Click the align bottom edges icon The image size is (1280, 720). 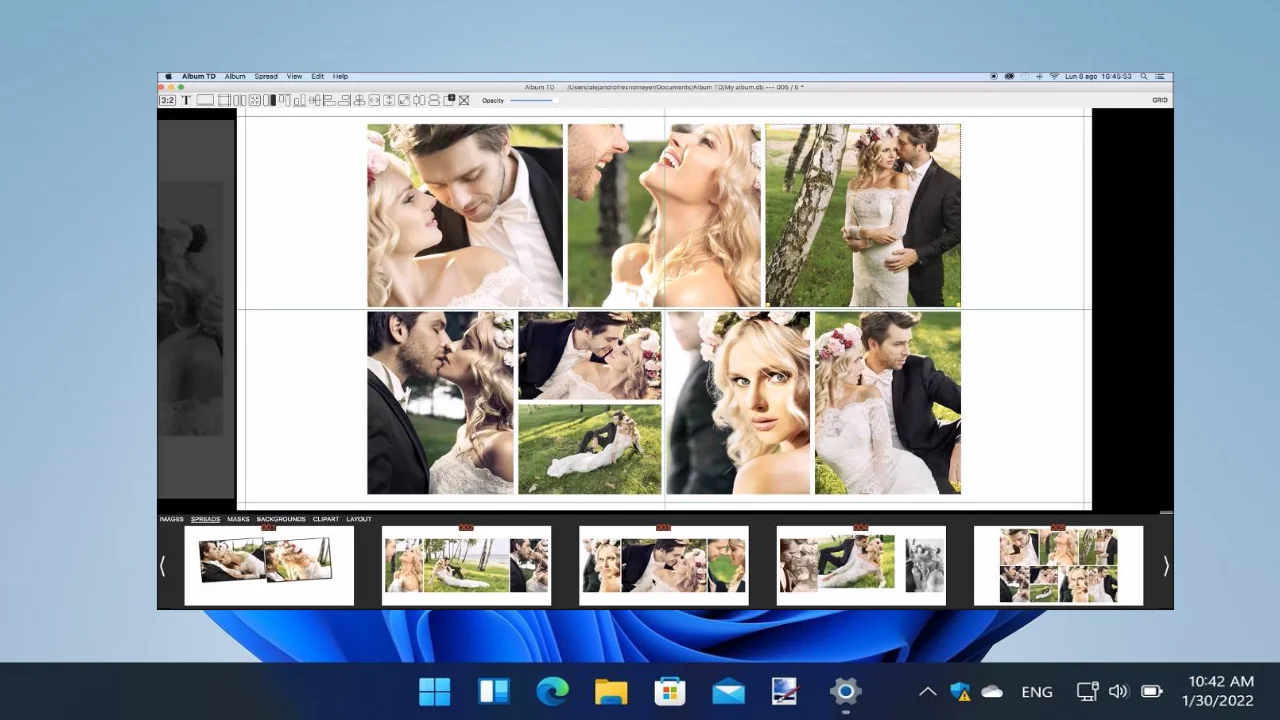(300, 100)
